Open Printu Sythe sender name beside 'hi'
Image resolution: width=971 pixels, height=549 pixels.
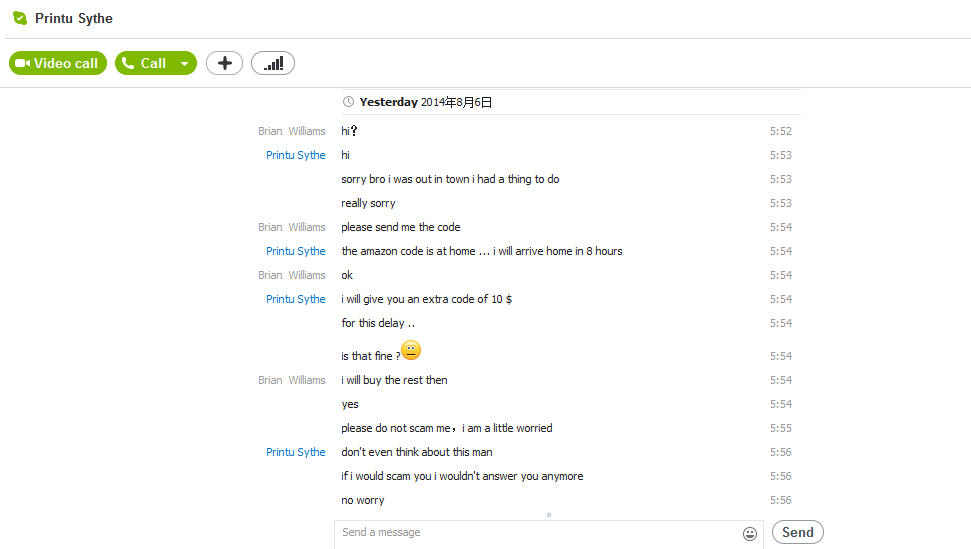point(295,155)
